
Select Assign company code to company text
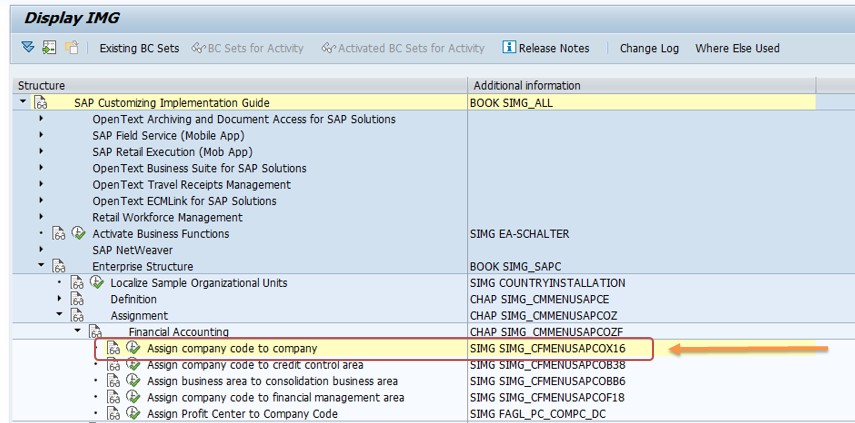[x=232, y=348]
